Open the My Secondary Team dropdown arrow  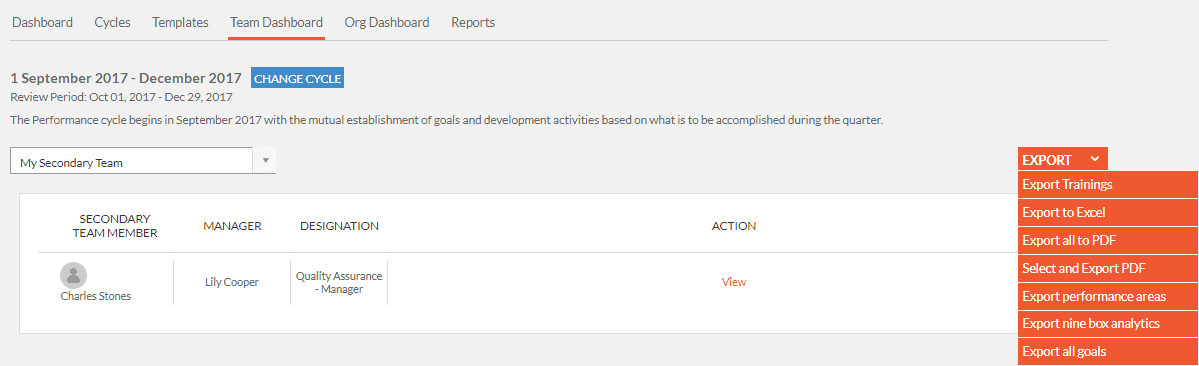tap(266, 161)
